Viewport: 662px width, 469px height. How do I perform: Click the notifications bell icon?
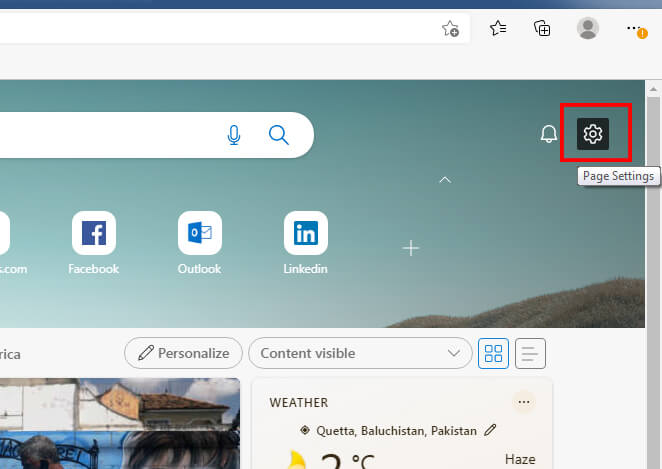point(548,134)
